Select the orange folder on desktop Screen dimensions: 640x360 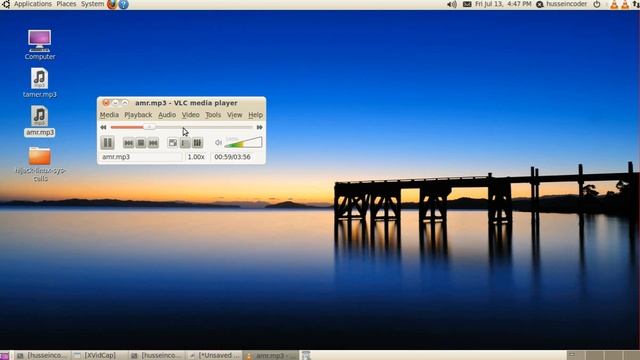pyautogui.click(x=40, y=164)
